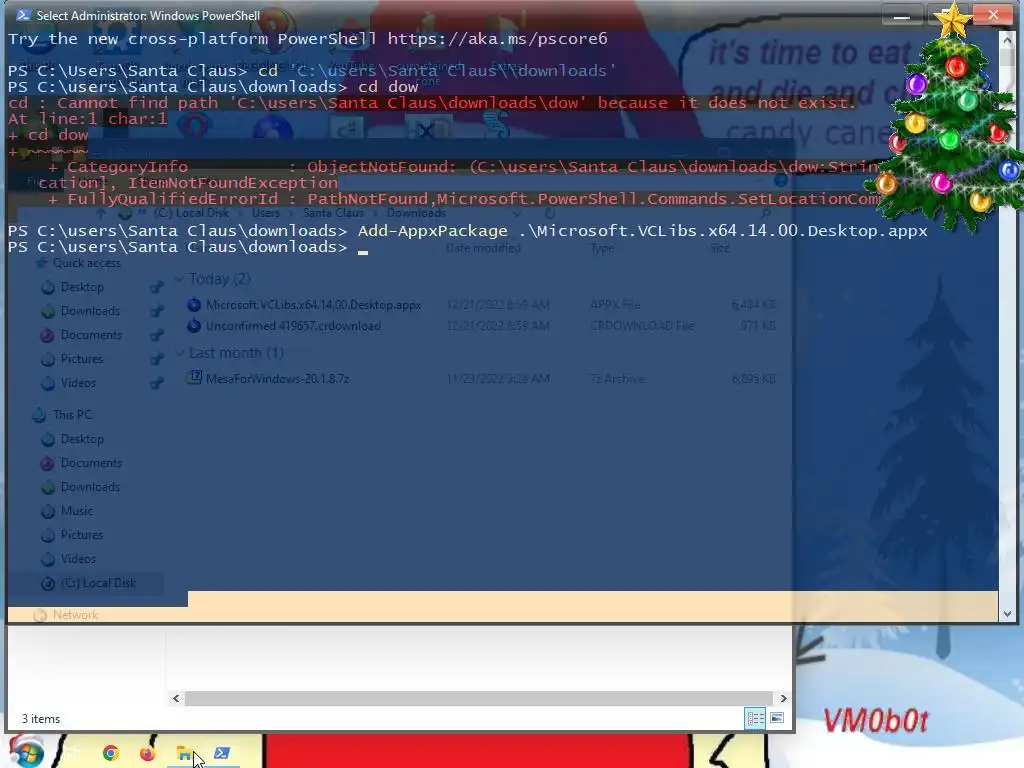This screenshot has height=768, width=1024.
Task: Switch Explorer to details view
Action: 756,718
